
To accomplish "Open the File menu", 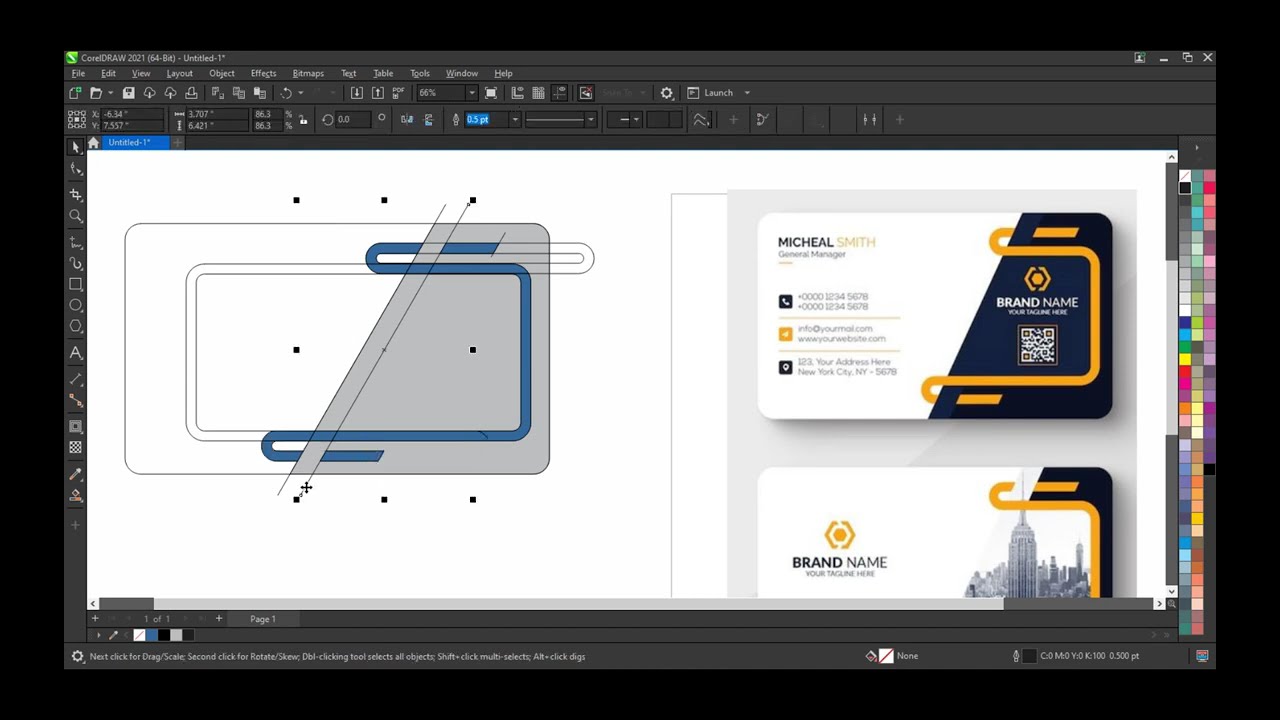I will (x=78, y=73).
